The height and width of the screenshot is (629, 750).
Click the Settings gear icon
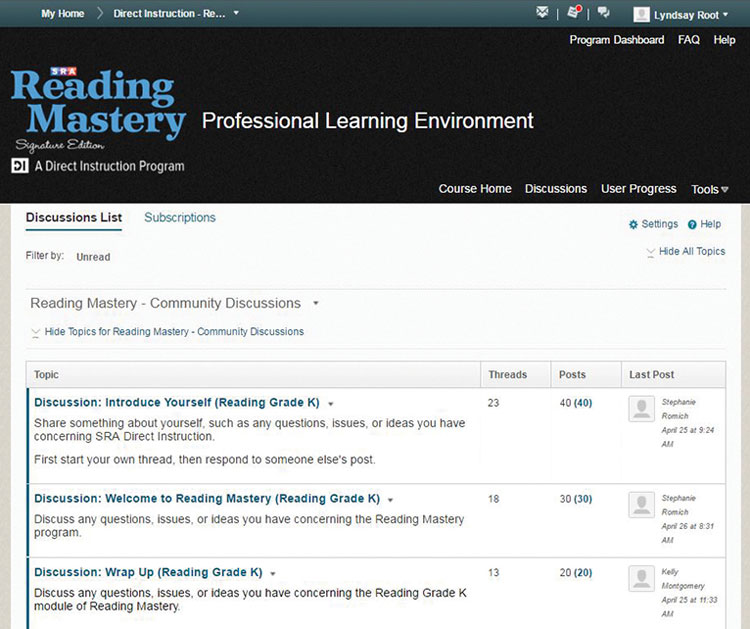633,225
